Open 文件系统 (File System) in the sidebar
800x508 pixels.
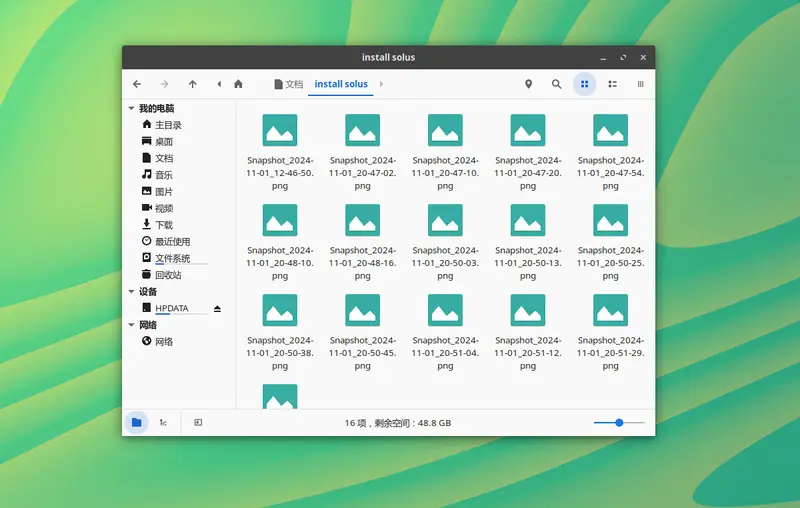point(171,258)
